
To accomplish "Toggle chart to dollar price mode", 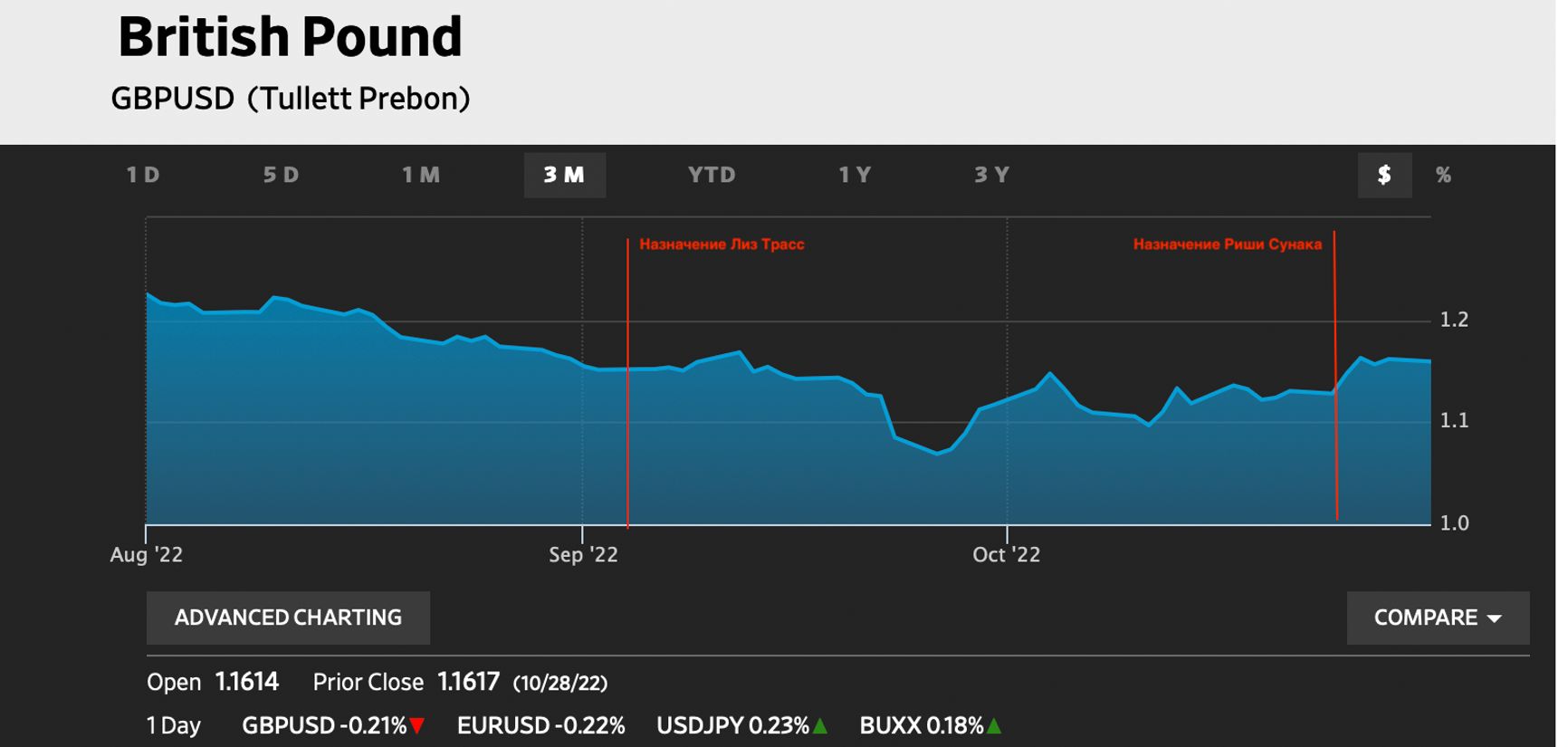I will pyautogui.click(x=1383, y=175).
